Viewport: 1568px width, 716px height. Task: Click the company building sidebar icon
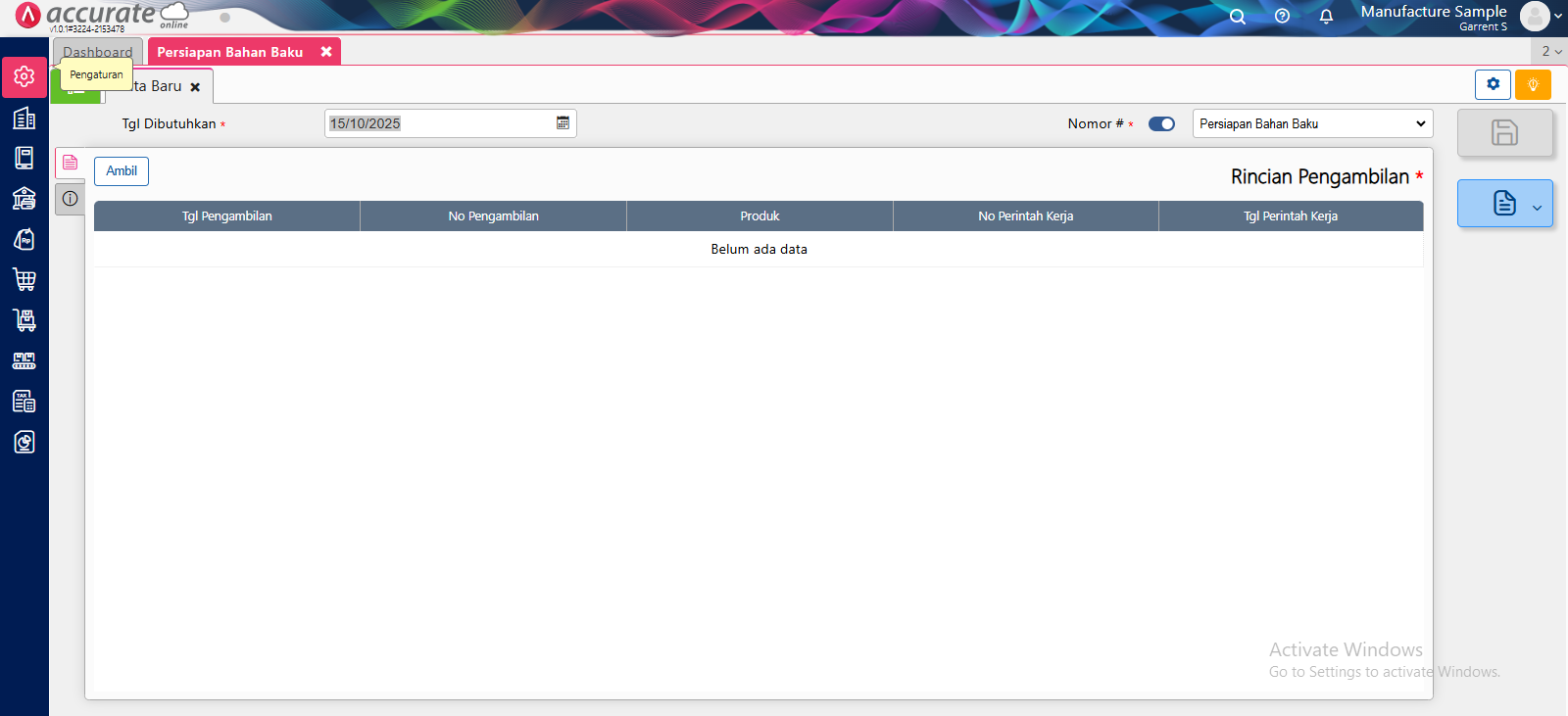(24, 119)
